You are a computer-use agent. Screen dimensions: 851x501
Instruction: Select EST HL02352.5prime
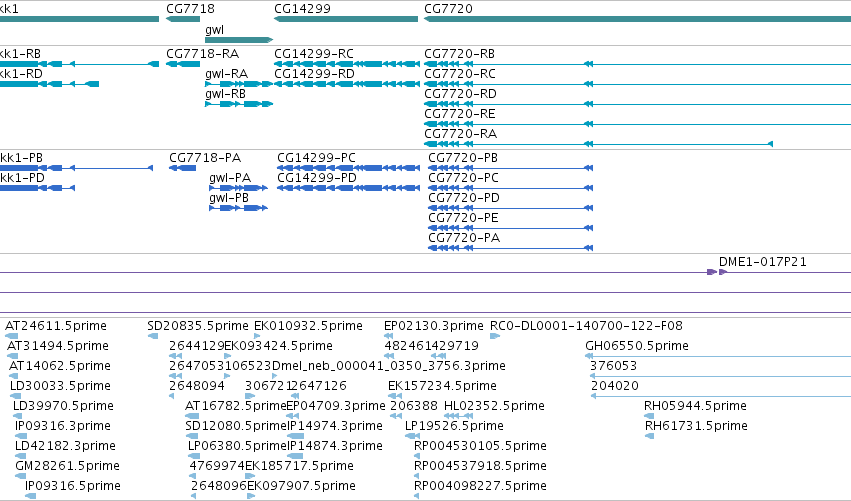[x=494, y=407]
